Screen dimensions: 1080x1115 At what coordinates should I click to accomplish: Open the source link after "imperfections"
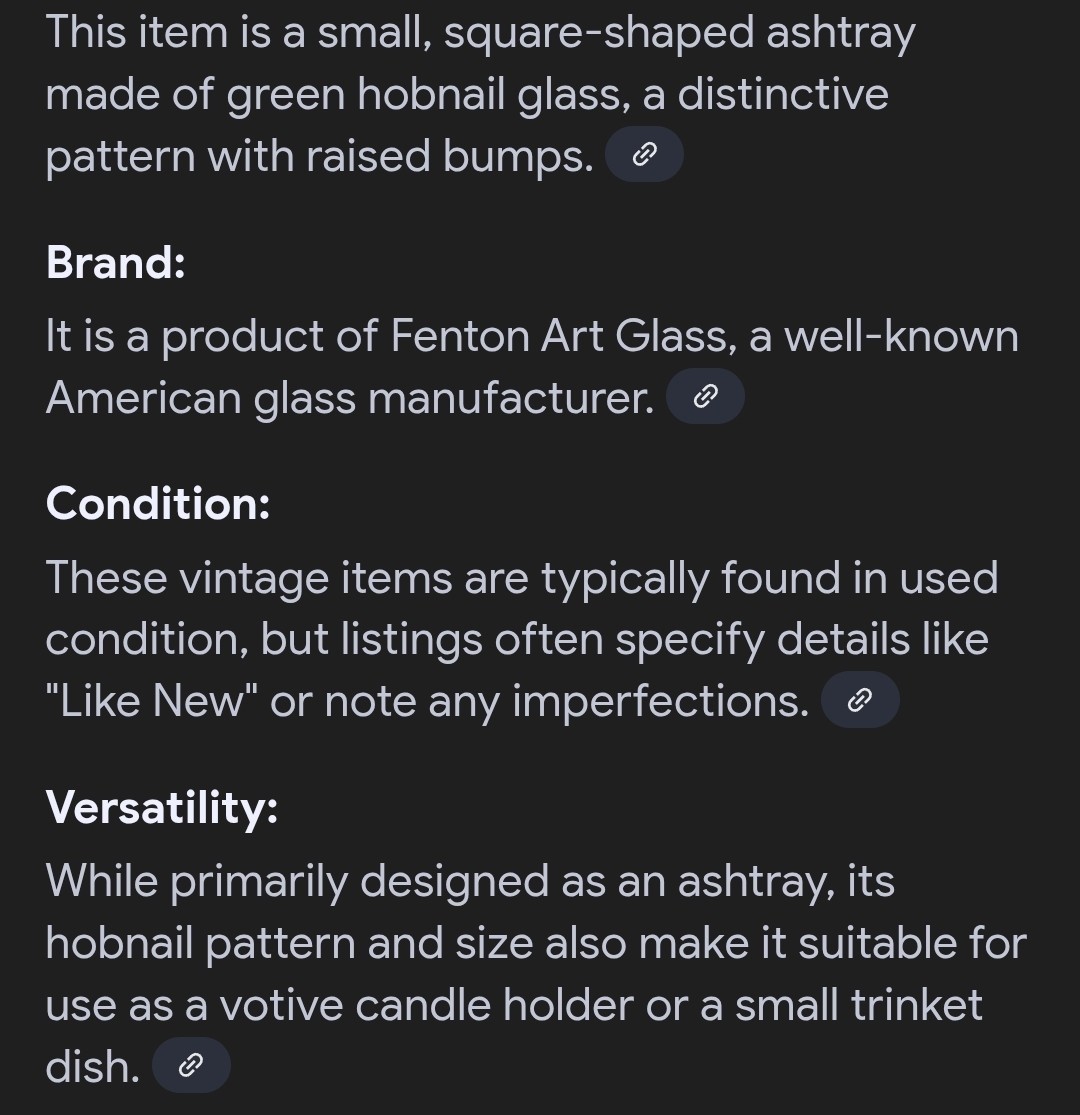click(860, 700)
